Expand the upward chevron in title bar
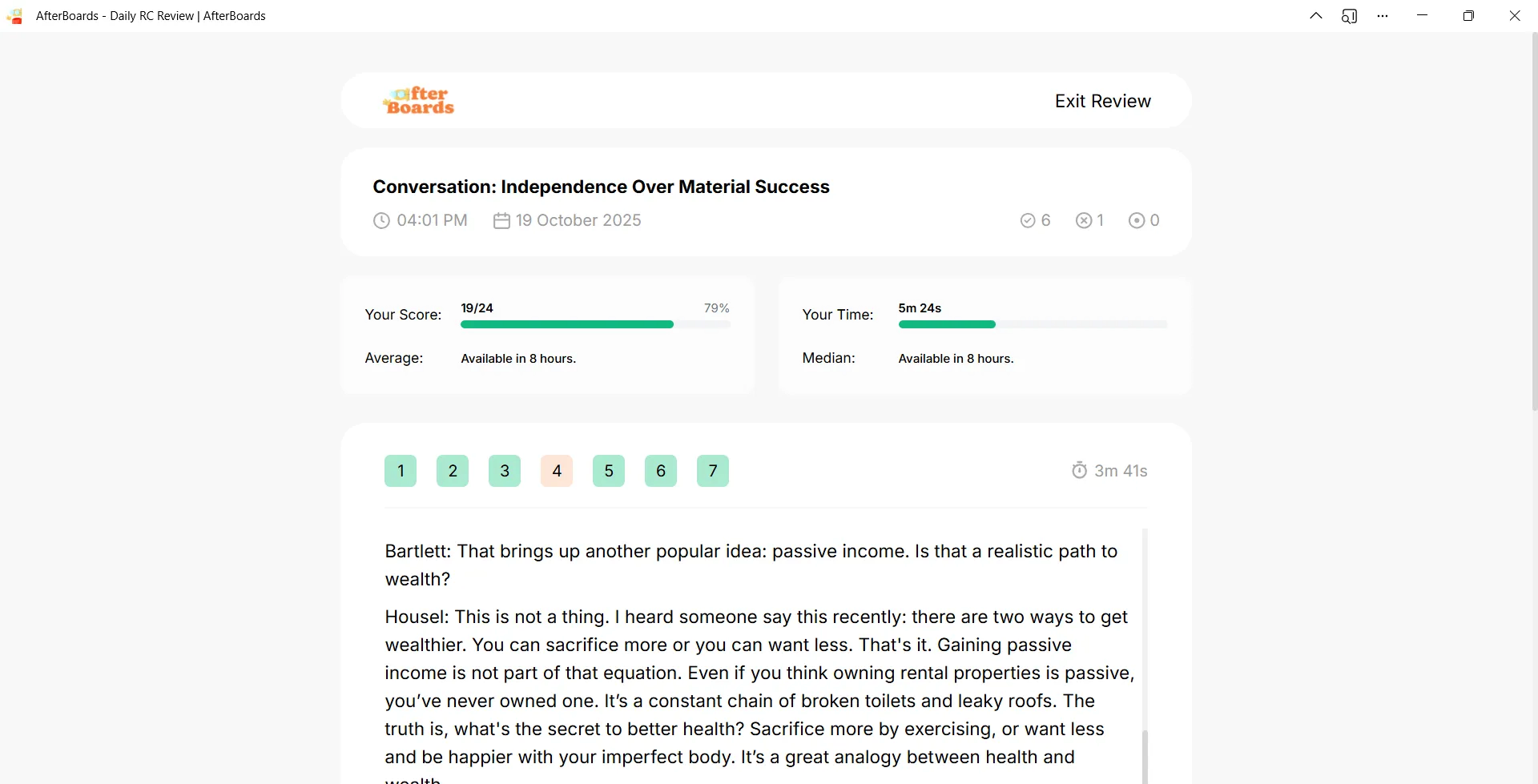The width and height of the screenshot is (1538, 784). click(1316, 16)
